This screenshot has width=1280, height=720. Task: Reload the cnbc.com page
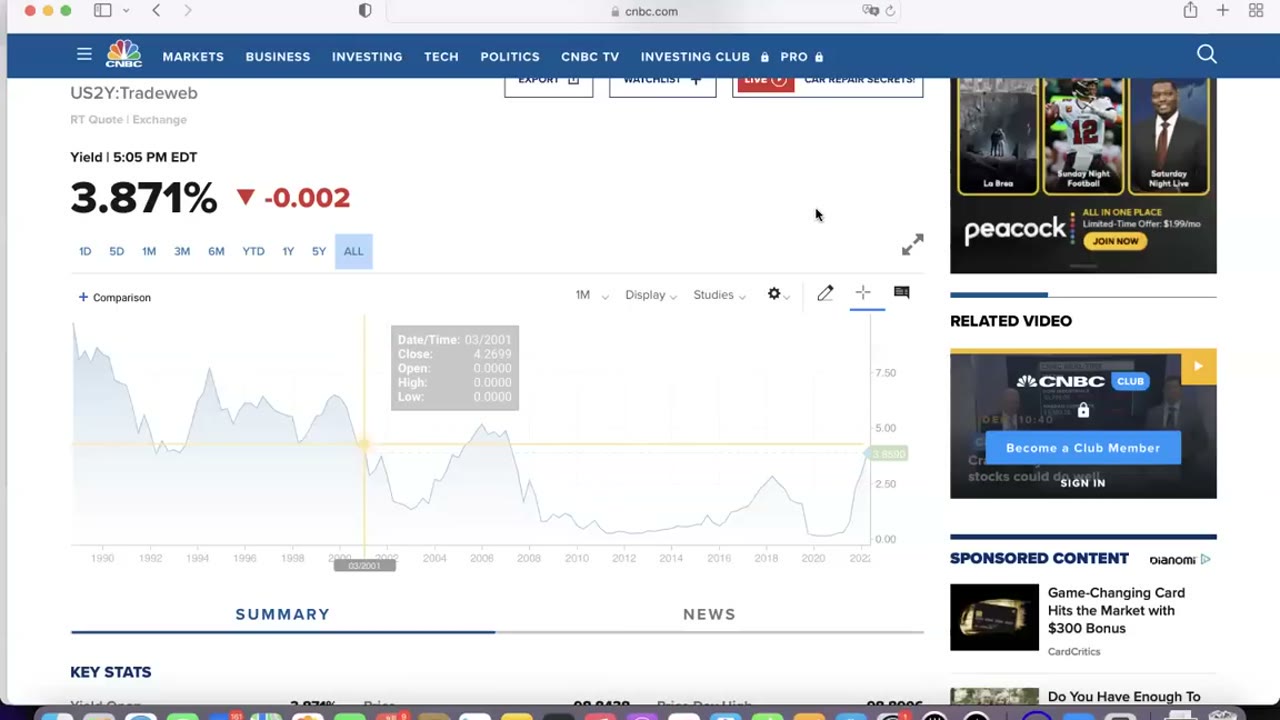point(890,11)
